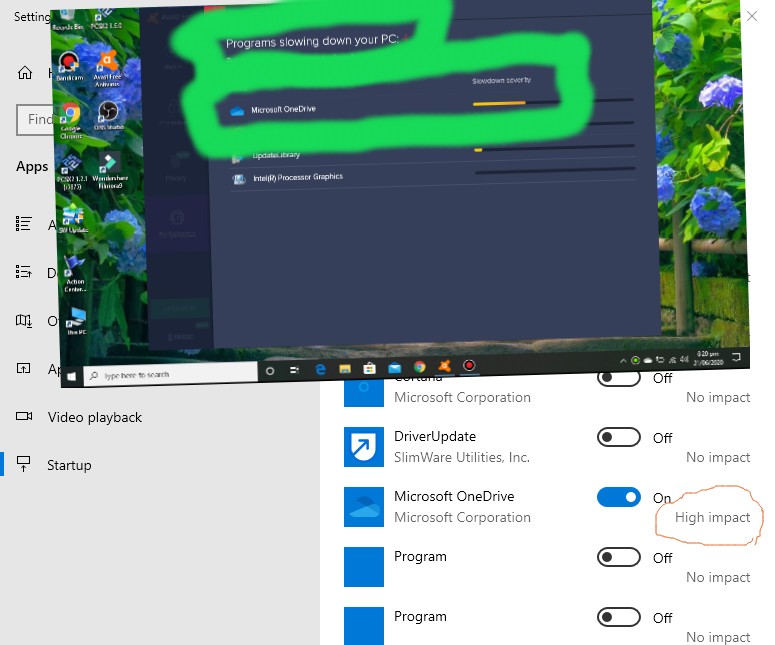Click the 'High impact' label for OneDrive
This screenshot has width=775, height=645.
[712, 517]
